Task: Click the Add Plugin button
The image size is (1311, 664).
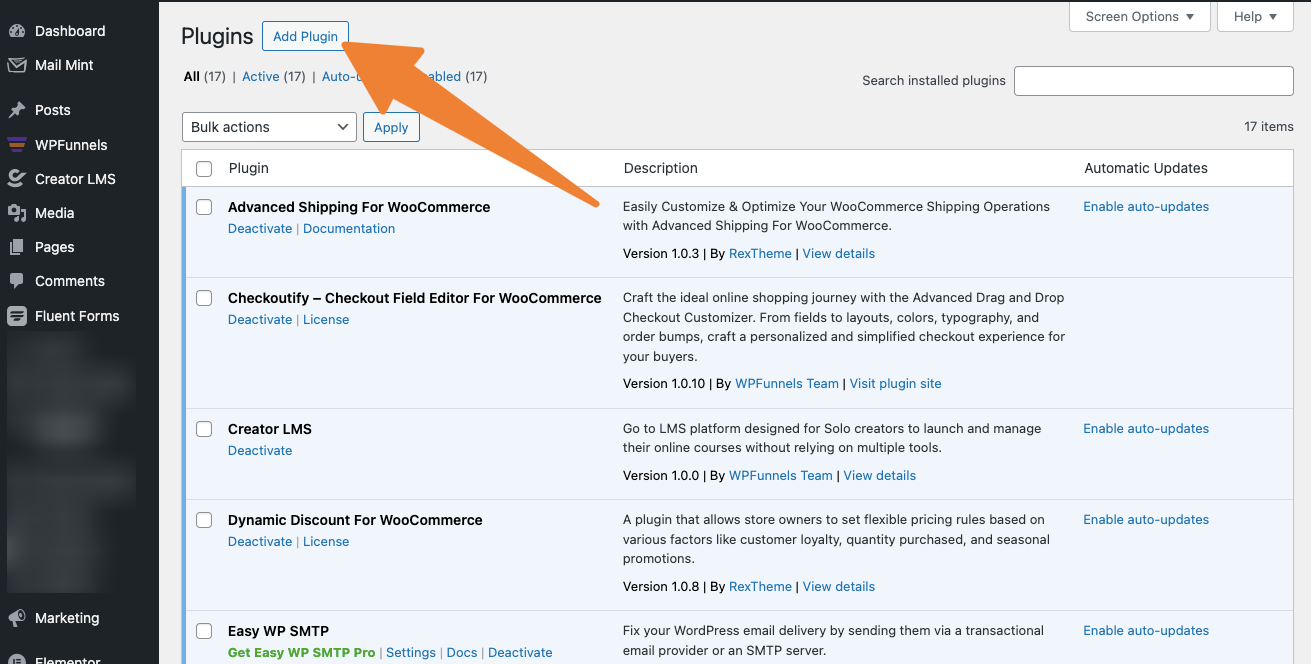Action: [305, 36]
